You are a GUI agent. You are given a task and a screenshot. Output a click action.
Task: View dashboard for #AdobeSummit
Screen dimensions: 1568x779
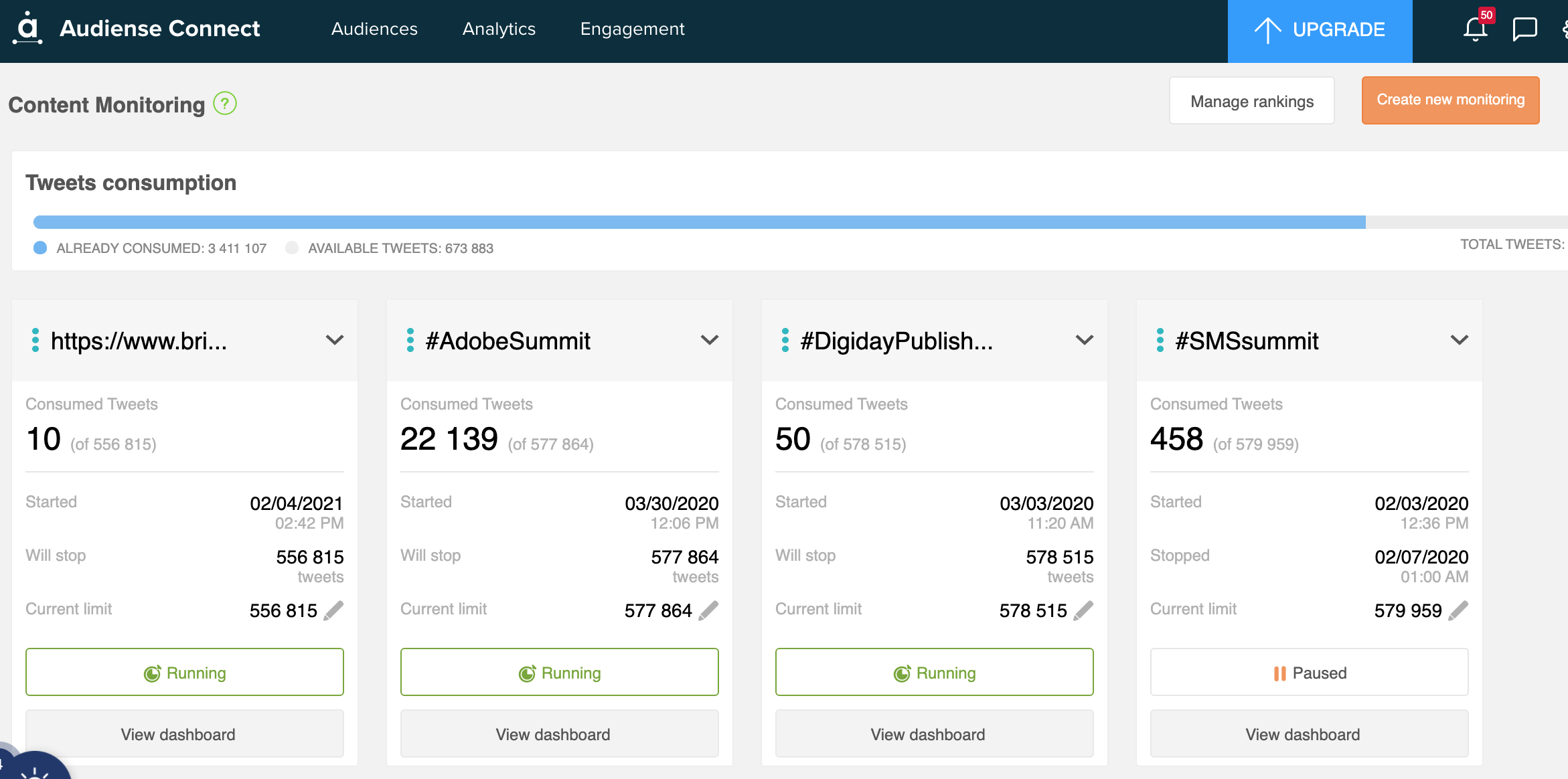[x=560, y=734]
